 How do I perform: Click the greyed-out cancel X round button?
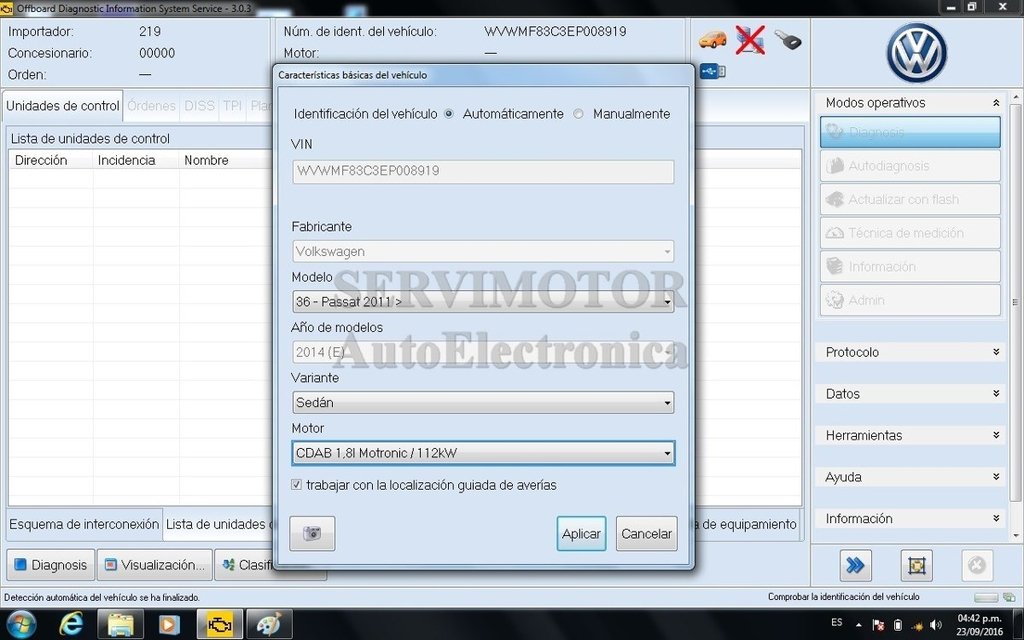[977, 565]
